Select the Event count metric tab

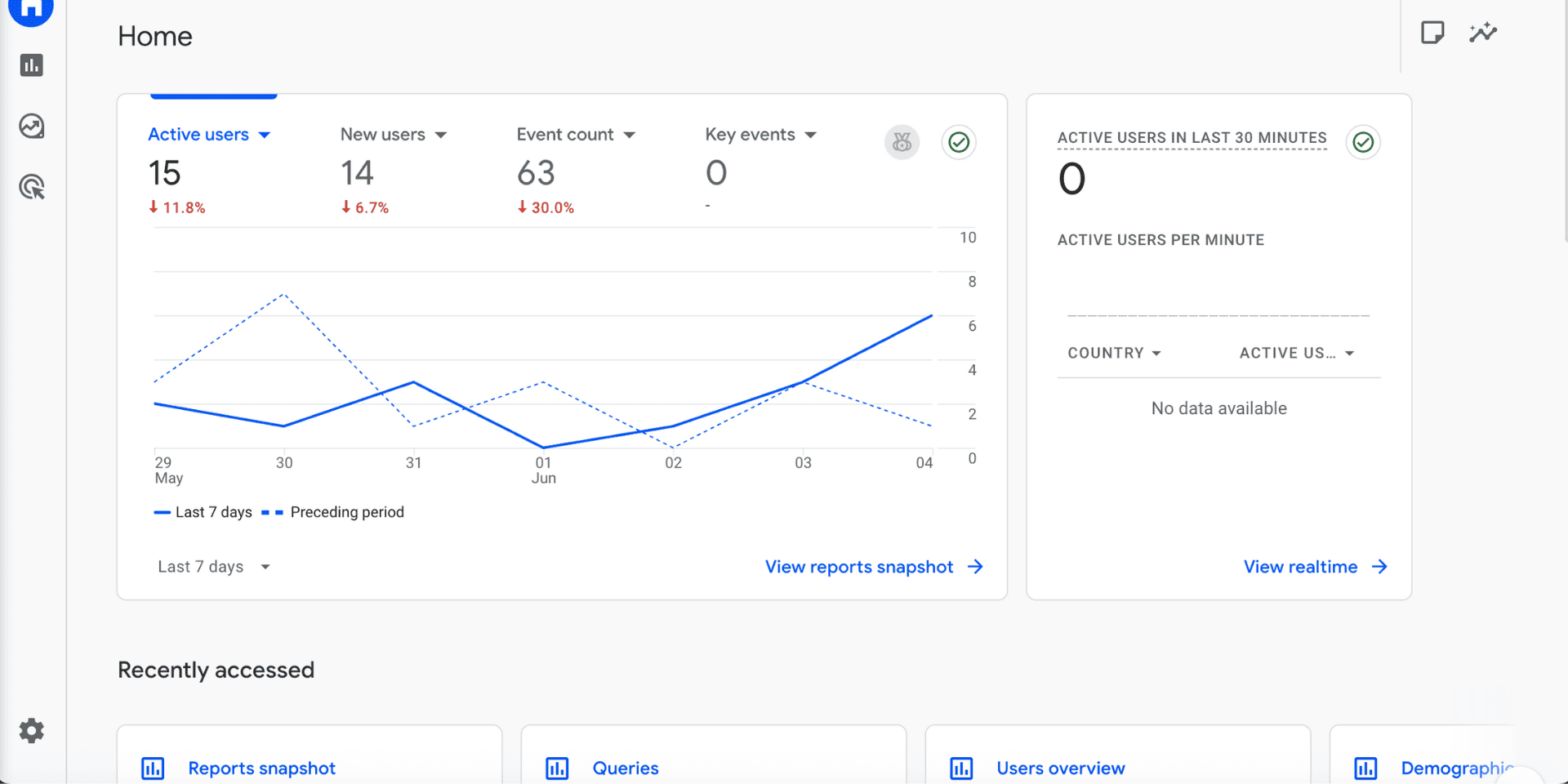point(565,135)
